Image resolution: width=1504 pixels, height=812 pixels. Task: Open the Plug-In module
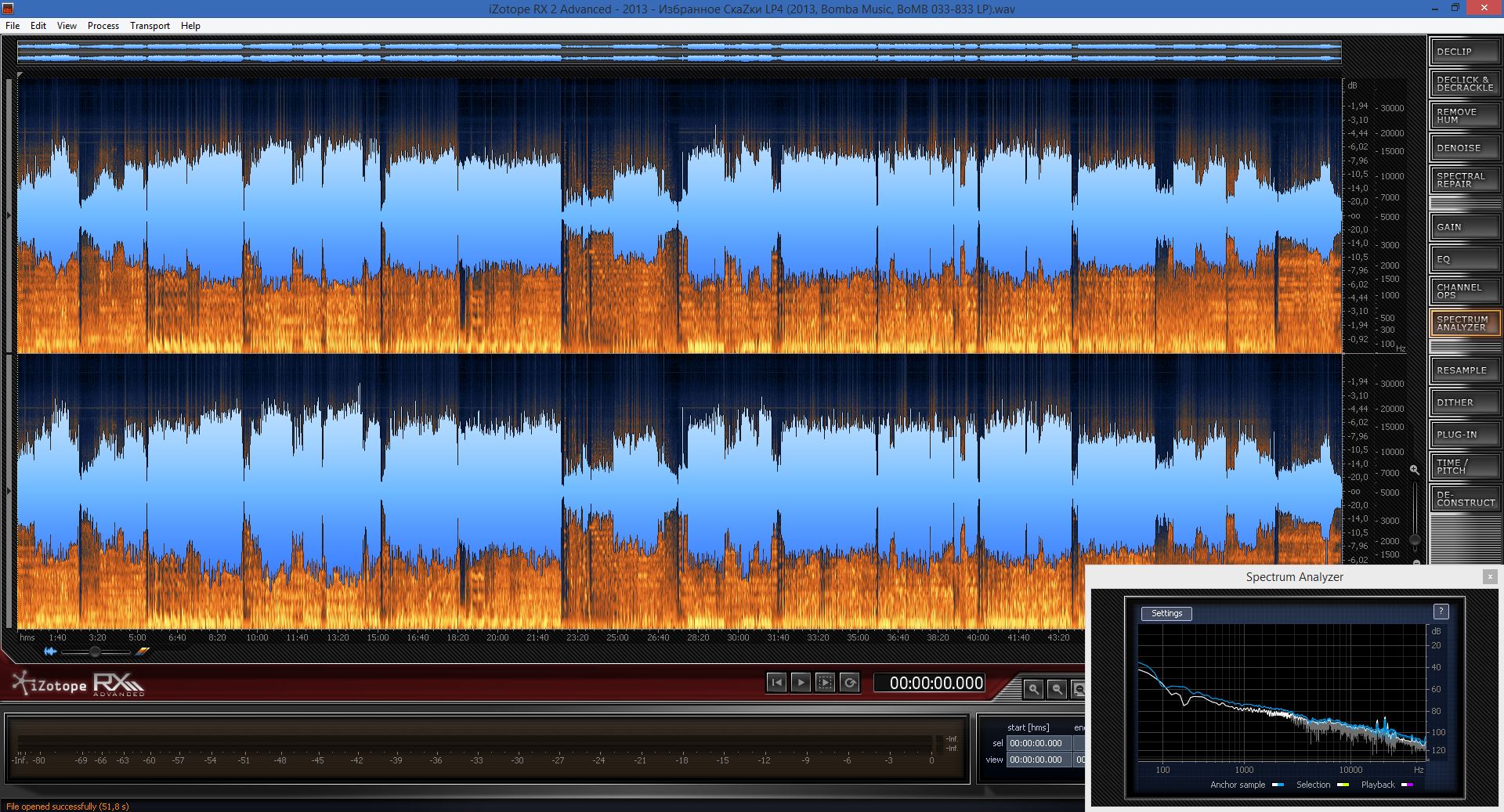(x=1464, y=435)
